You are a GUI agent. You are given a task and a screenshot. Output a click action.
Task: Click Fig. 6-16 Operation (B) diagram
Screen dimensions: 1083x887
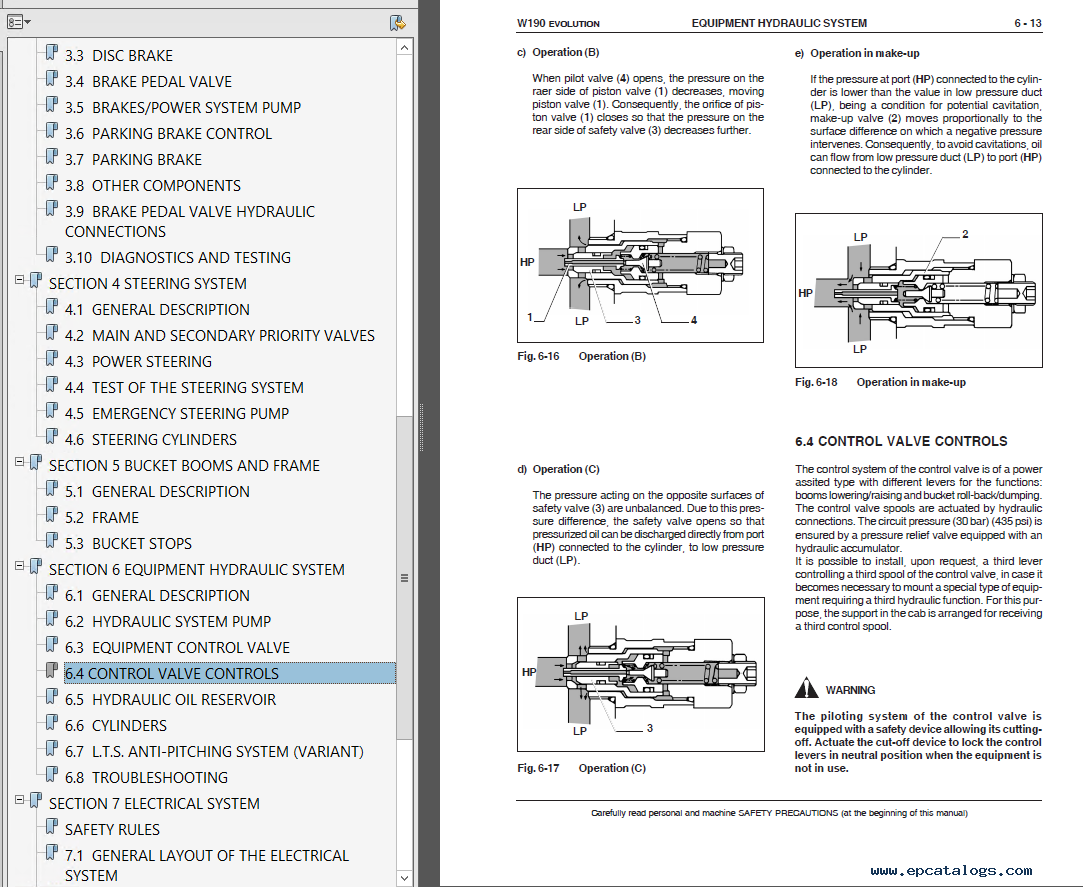640,265
